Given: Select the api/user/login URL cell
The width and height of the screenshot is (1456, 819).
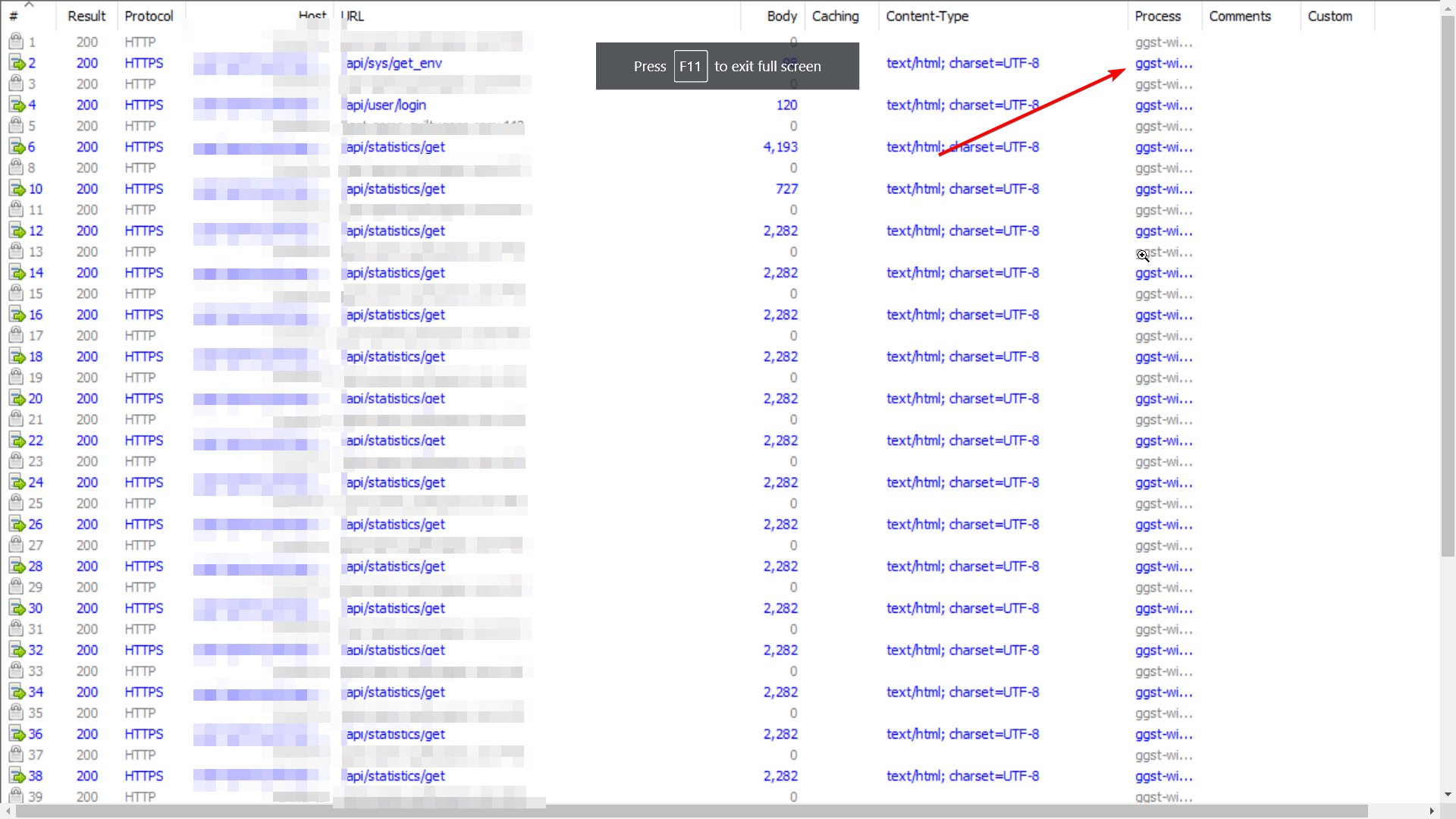Looking at the screenshot, I should [386, 105].
